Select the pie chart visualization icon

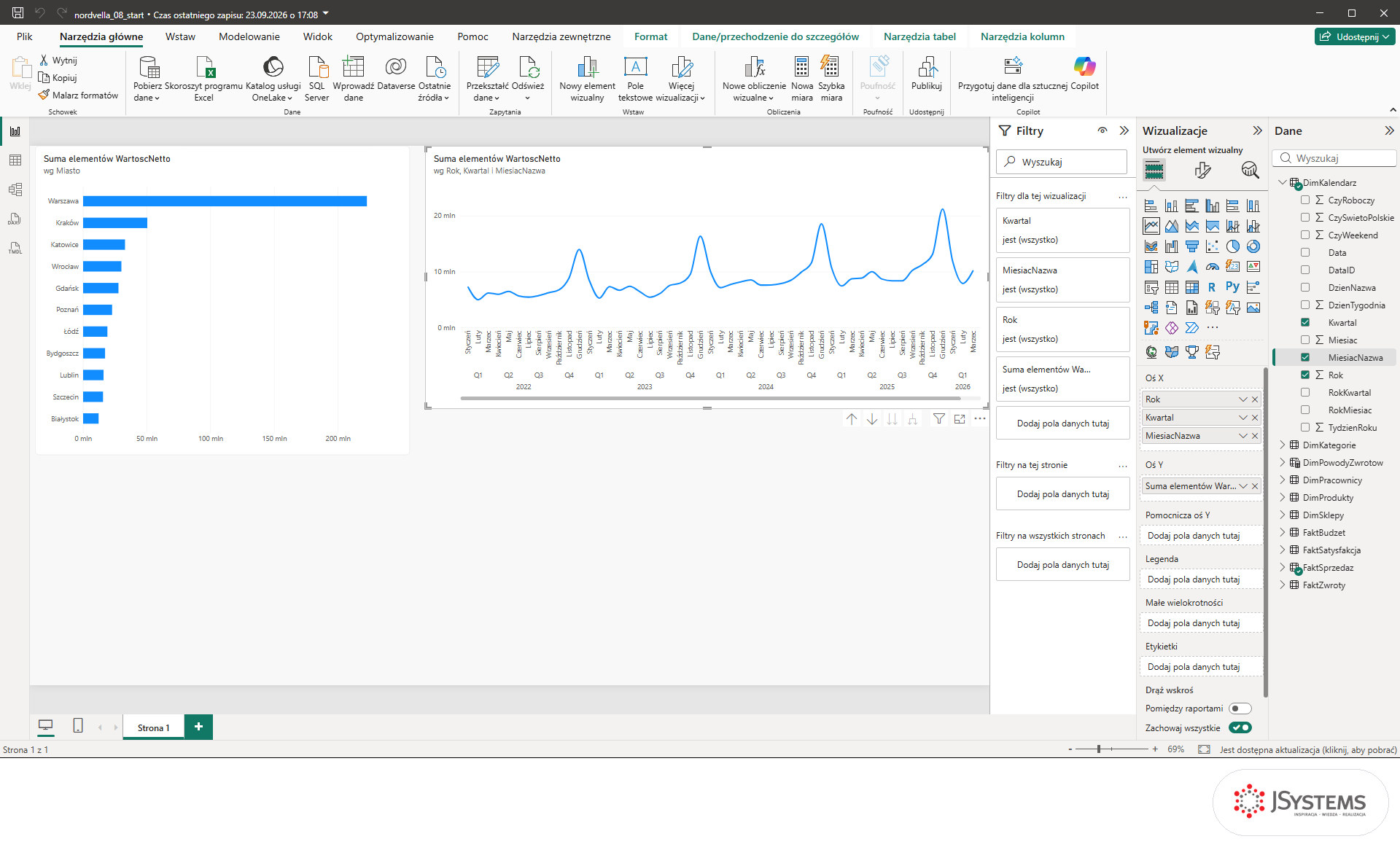coord(1233,246)
